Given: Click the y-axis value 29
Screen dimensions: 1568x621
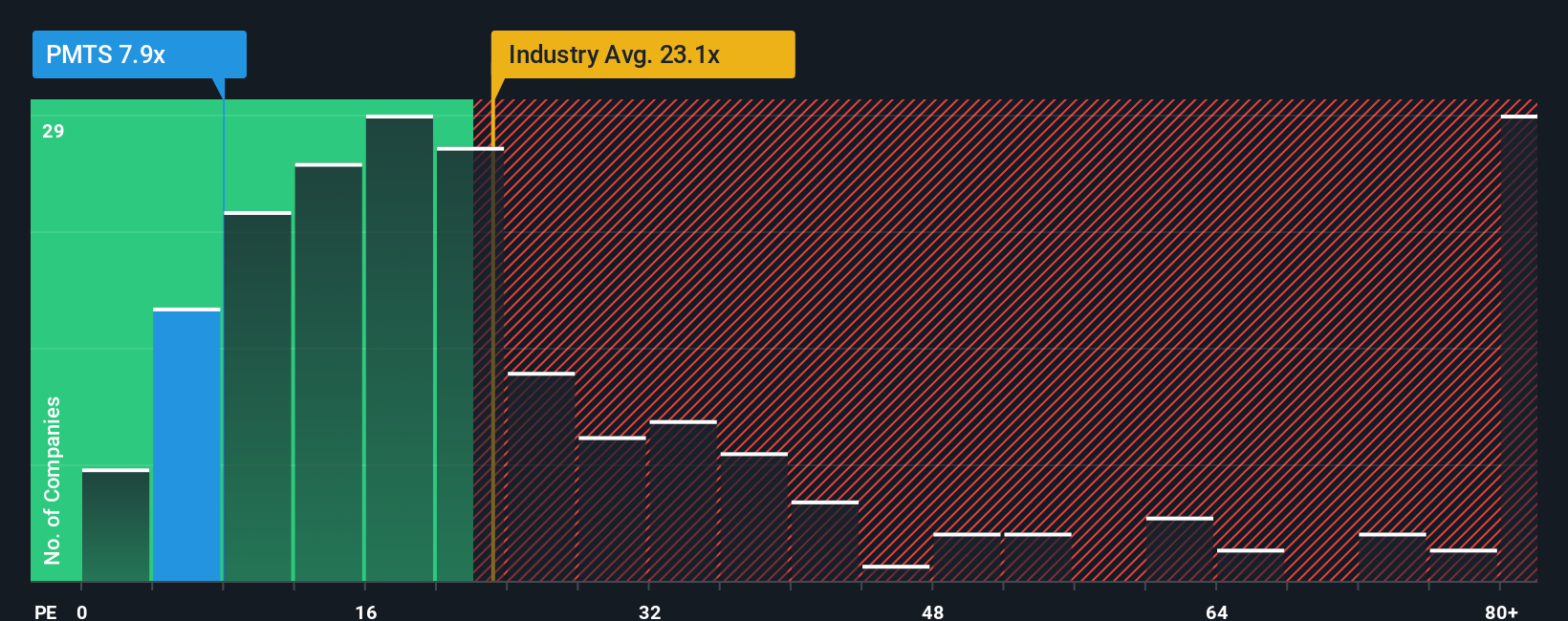Looking at the screenshot, I should (x=54, y=131).
